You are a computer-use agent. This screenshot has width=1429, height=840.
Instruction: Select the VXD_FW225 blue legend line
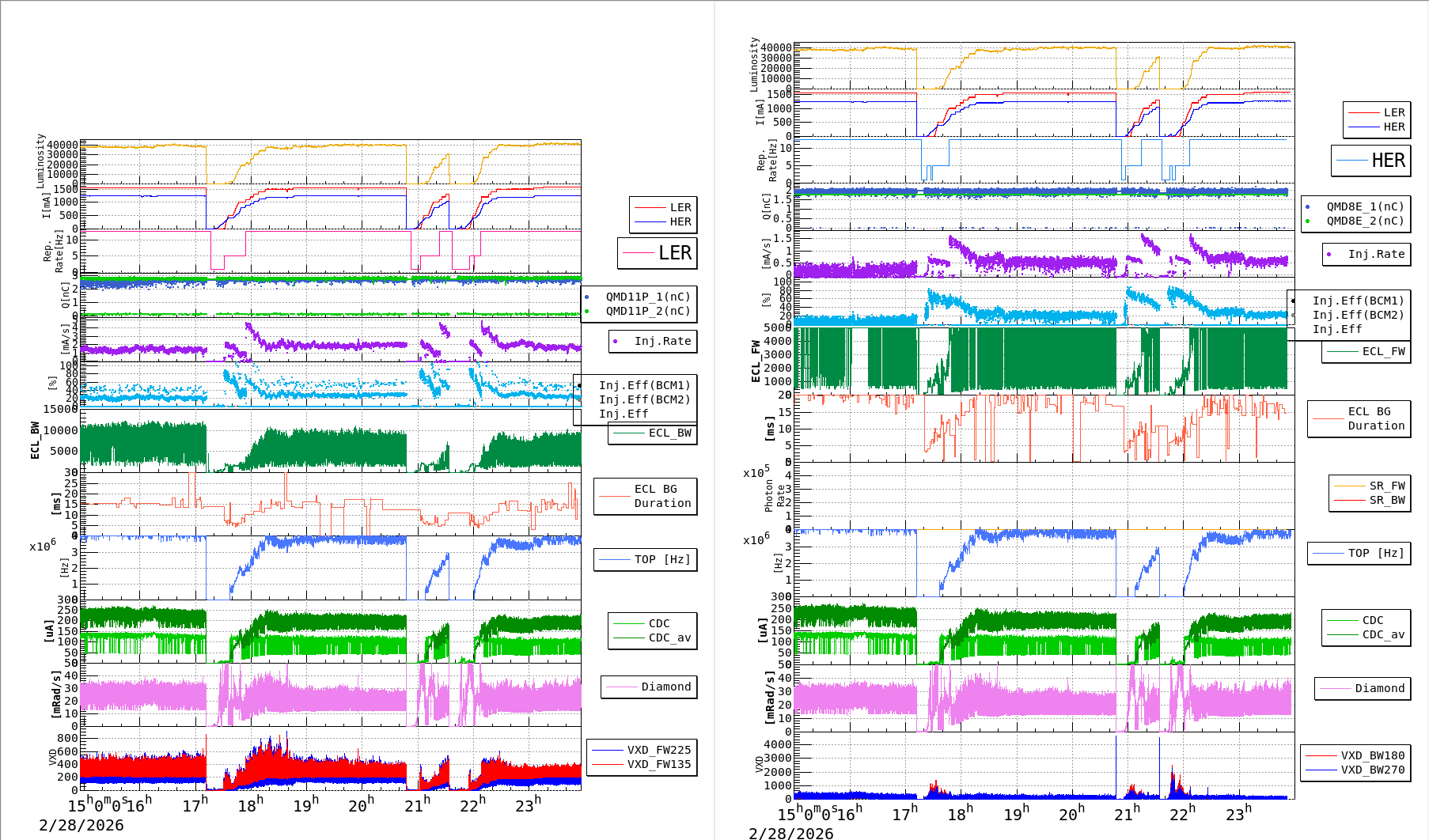coord(608,750)
